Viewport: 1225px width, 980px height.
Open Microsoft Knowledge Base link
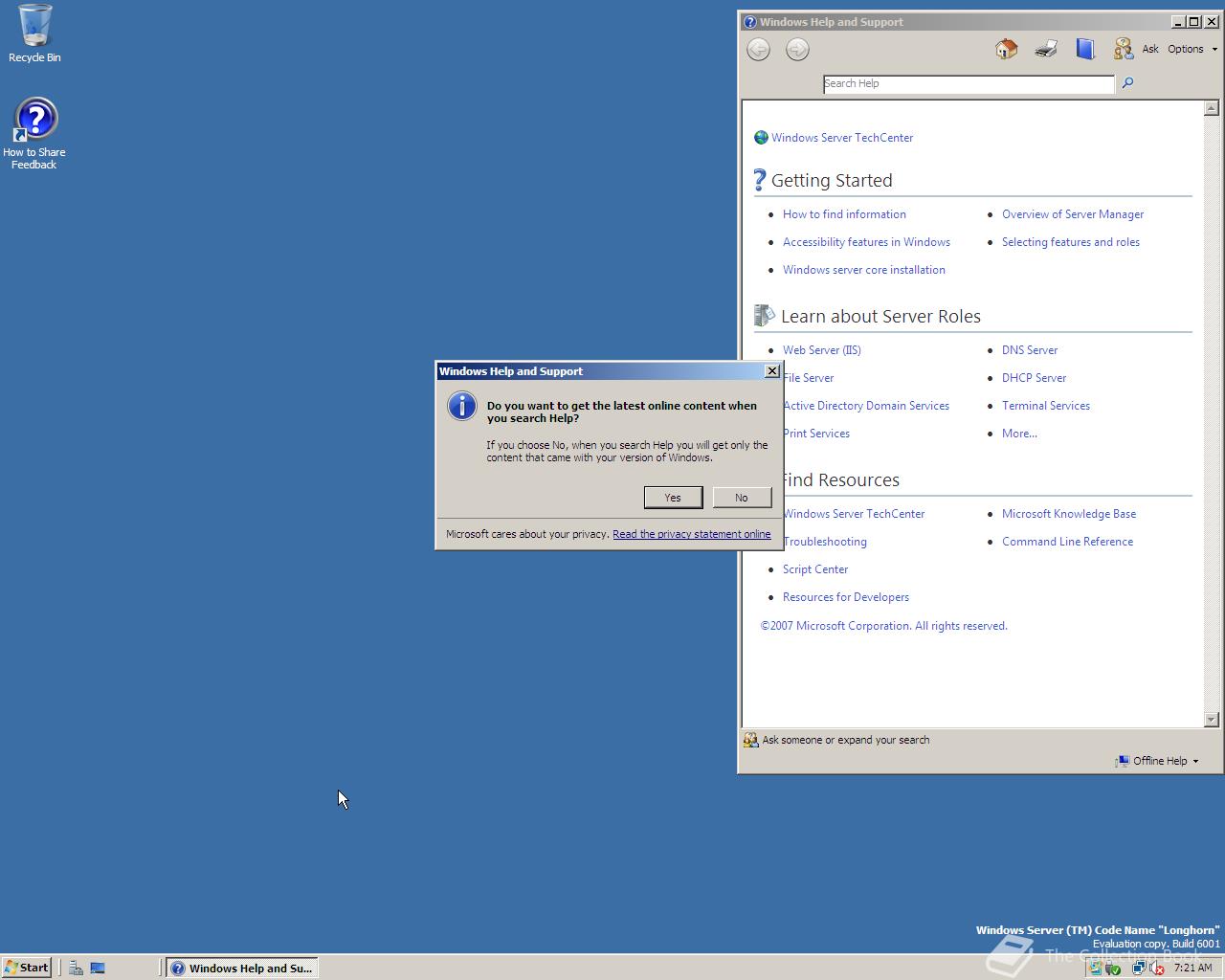[1069, 514]
